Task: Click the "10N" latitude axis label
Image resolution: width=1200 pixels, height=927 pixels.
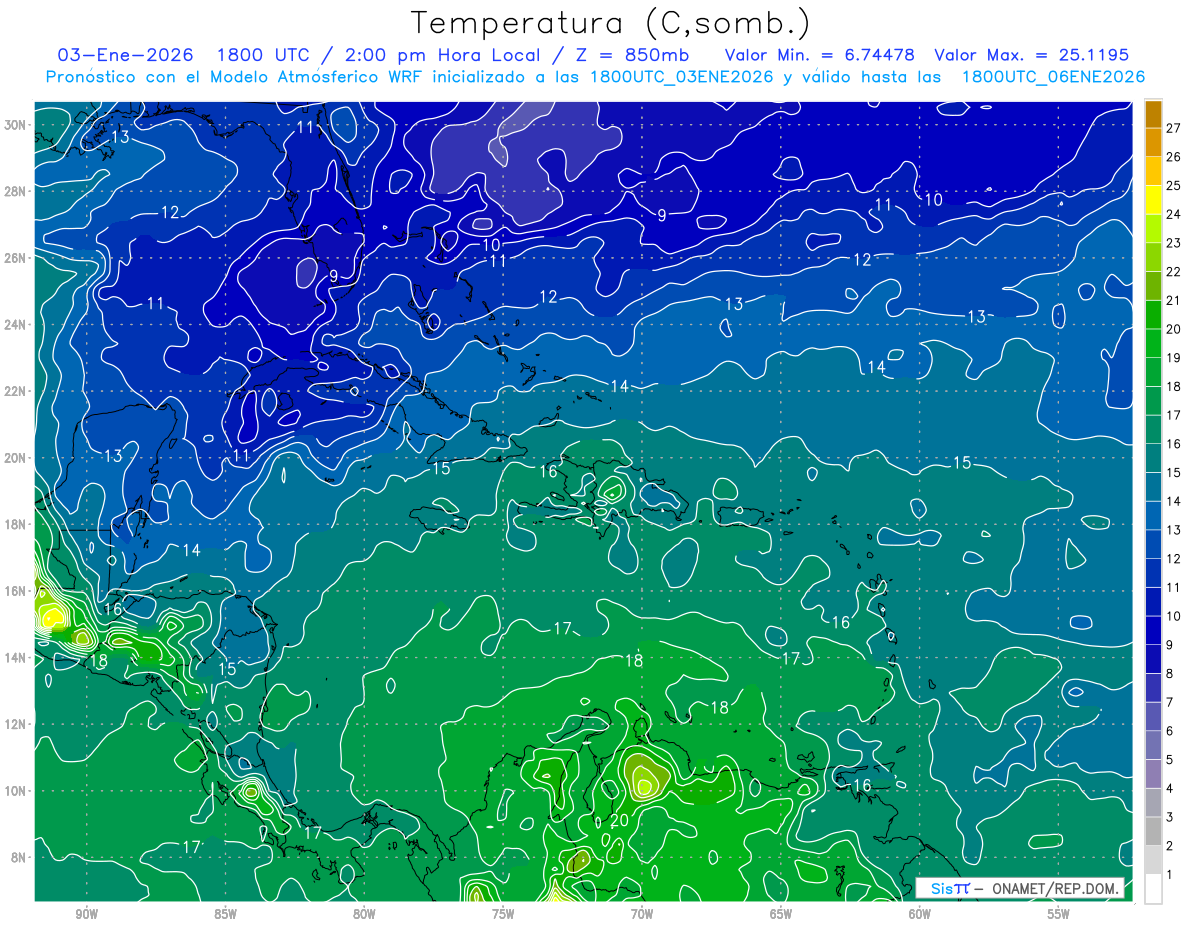Action: (17, 790)
